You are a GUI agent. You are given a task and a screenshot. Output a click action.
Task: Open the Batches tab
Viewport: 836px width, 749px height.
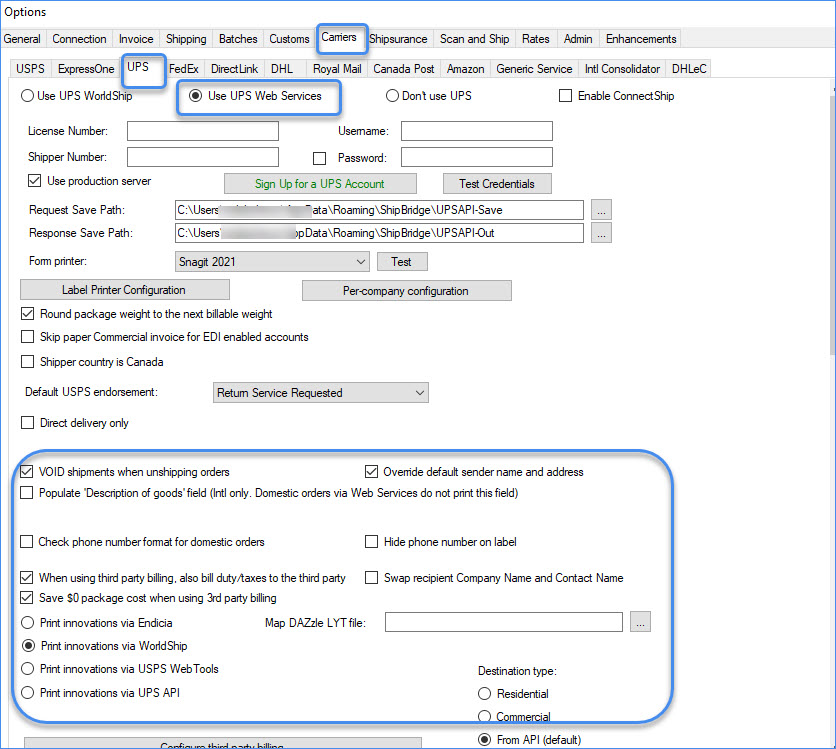click(238, 39)
